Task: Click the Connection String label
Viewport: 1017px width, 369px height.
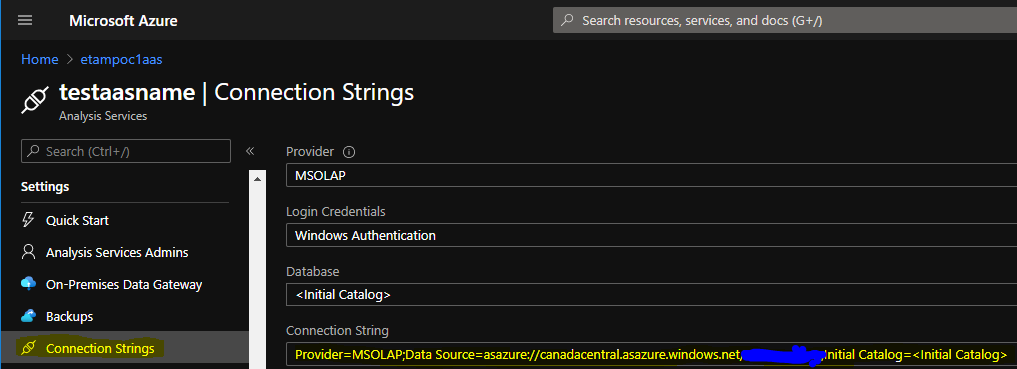Action: [337, 331]
